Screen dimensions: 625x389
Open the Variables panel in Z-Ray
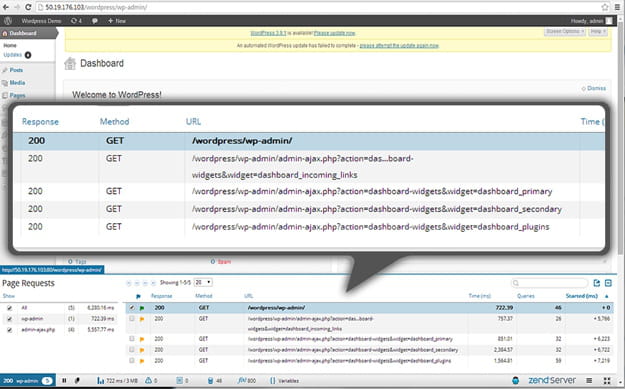pyautogui.click(x=285, y=381)
